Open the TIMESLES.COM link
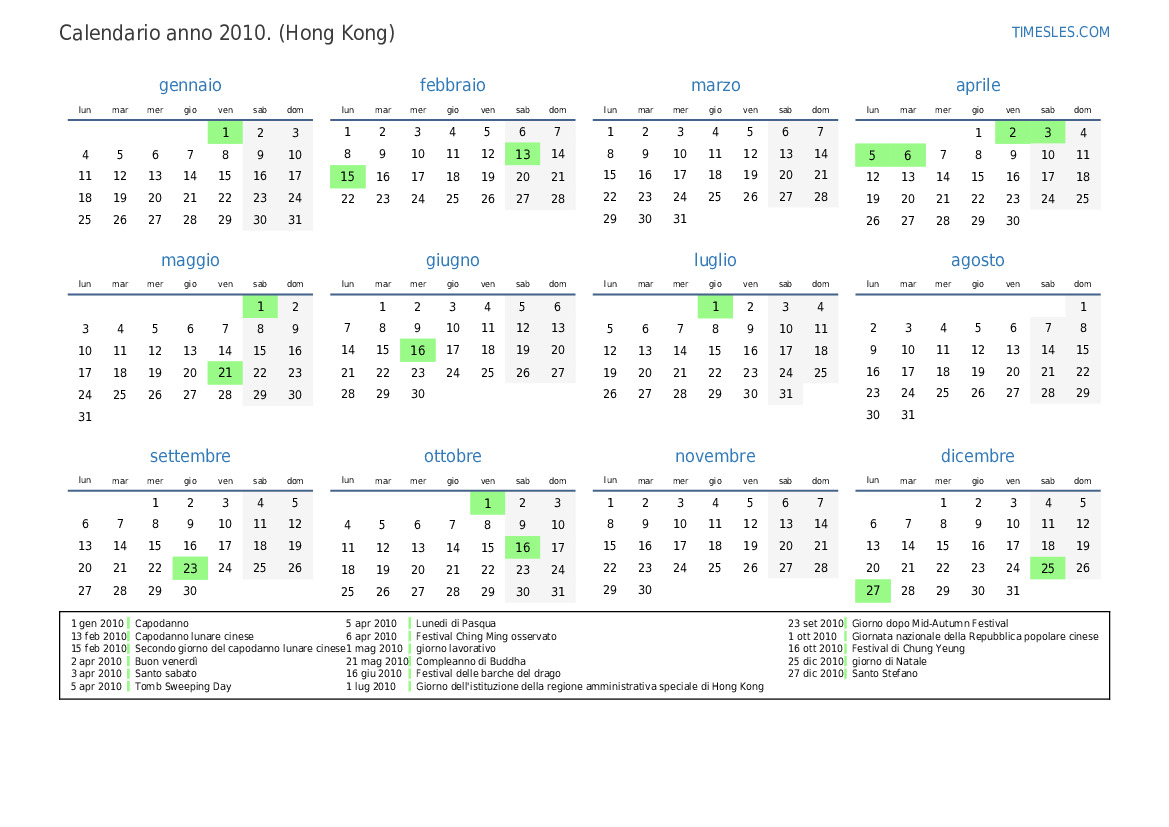 click(1060, 32)
